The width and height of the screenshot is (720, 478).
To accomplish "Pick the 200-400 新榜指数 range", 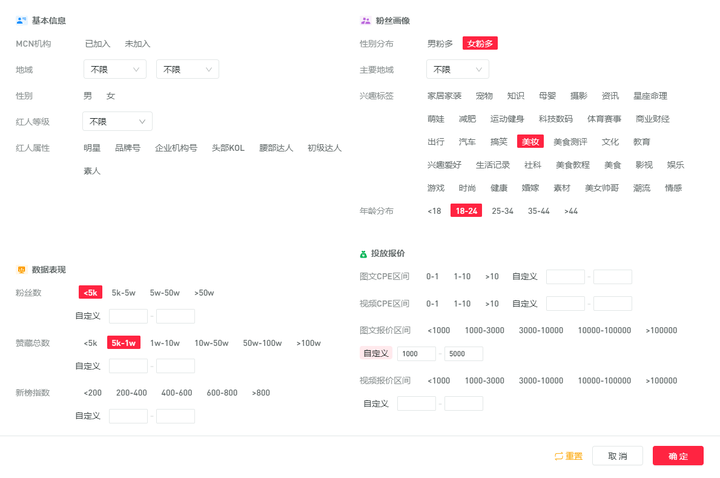I will pos(131,393).
